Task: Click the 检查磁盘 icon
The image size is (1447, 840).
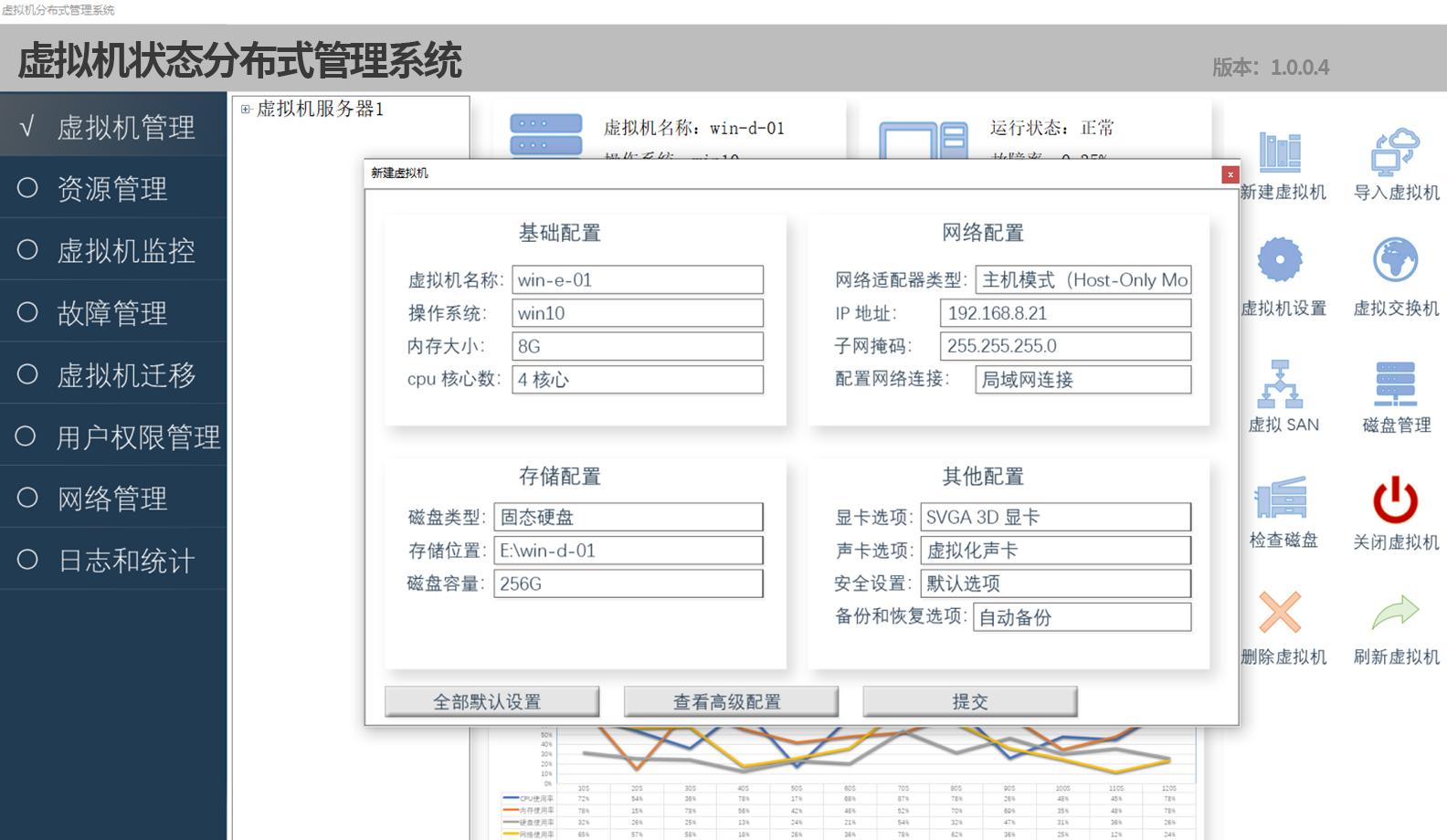Action: (x=1281, y=498)
